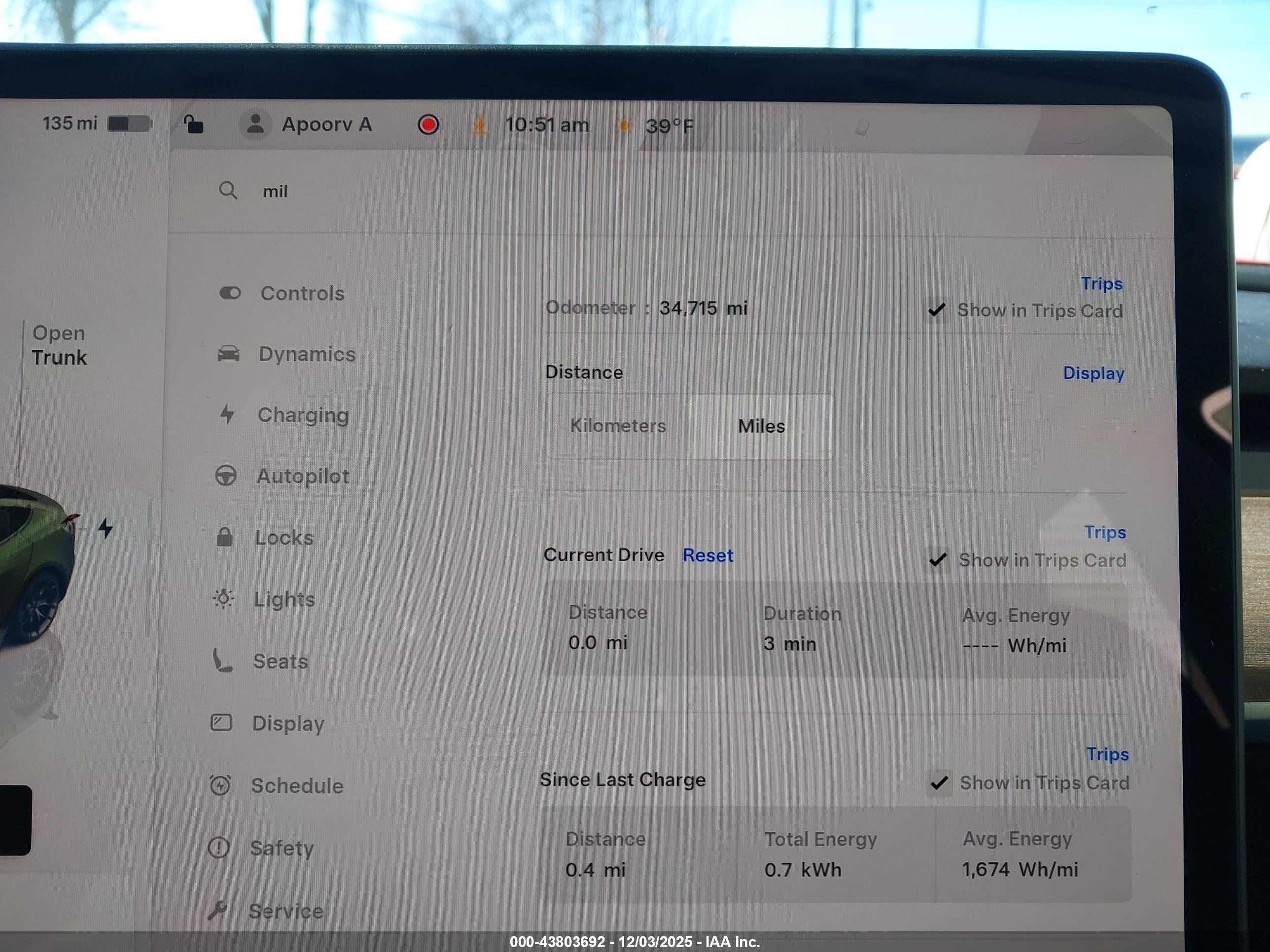1270x952 pixels.
Task: Tap the Autopilot steering wheel icon
Action: (x=226, y=476)
